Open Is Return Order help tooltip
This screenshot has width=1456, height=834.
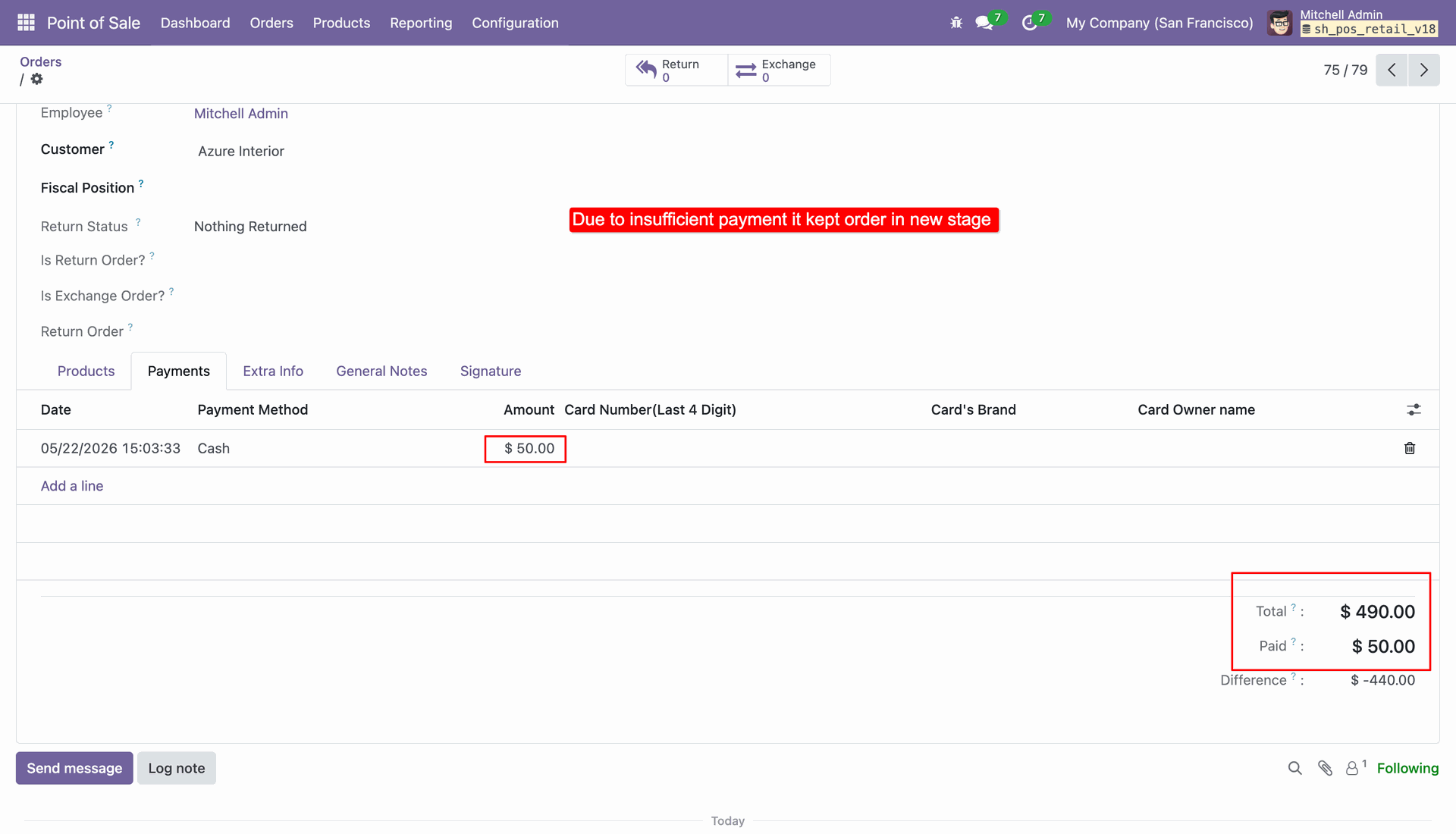pos(152,256)
